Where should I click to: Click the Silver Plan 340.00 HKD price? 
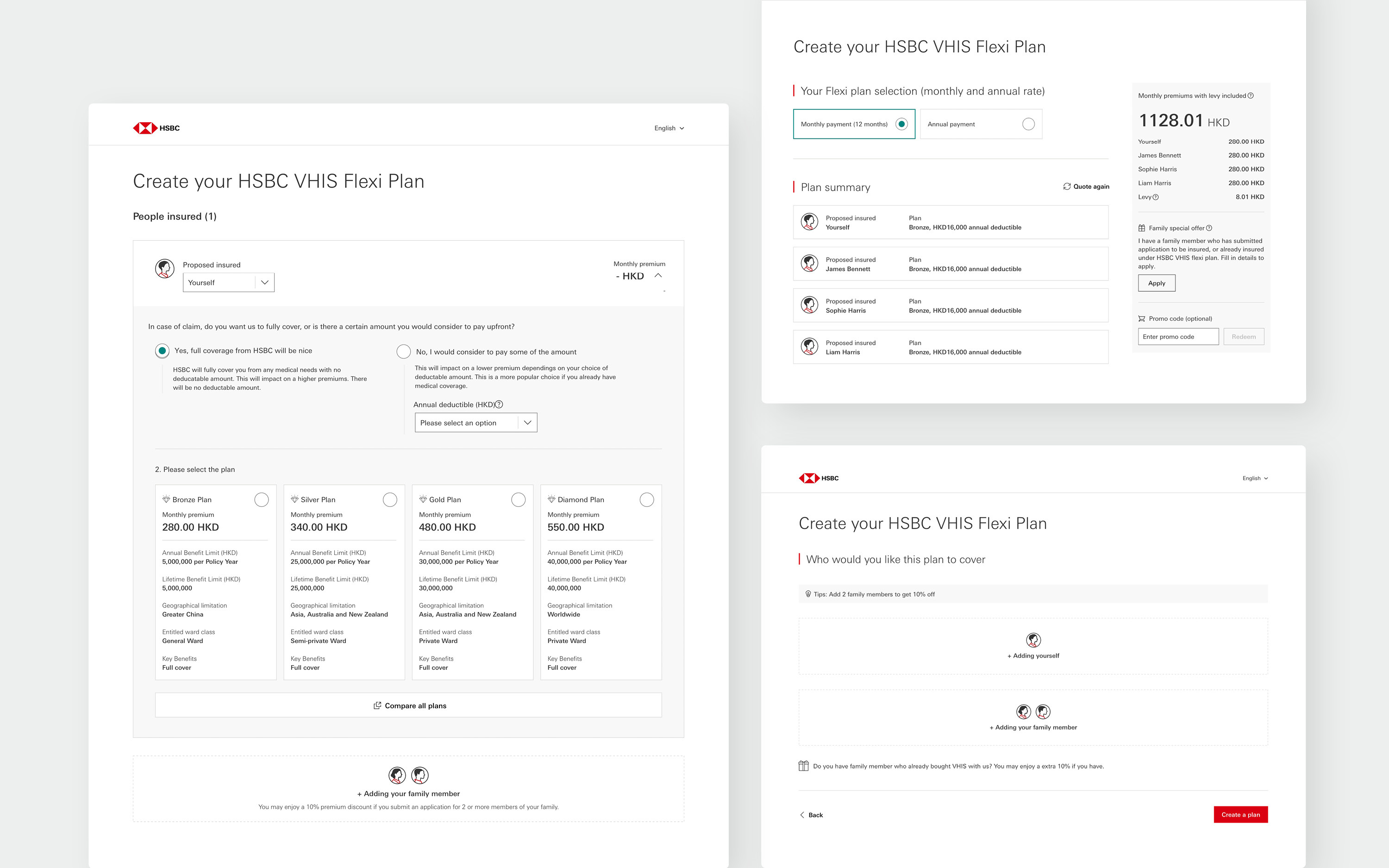point(319,527)
